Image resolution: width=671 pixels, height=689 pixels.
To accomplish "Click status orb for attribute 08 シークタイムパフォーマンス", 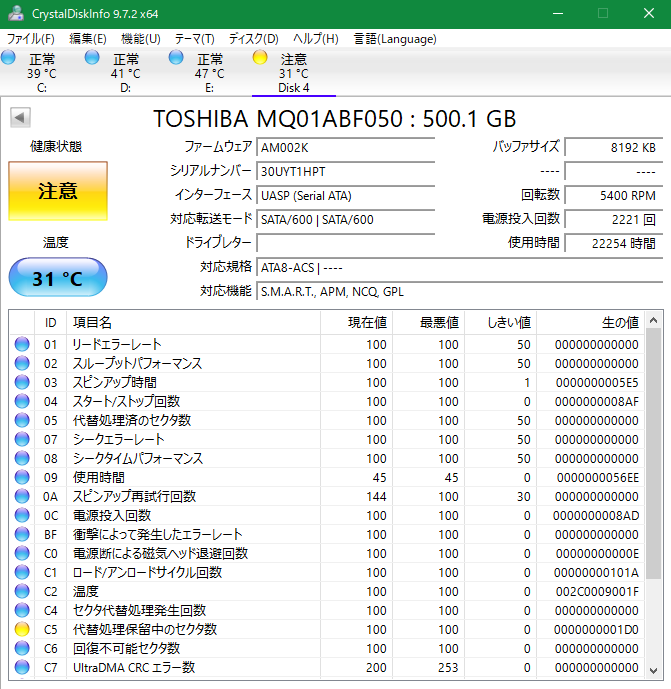I will click(22, 458).
